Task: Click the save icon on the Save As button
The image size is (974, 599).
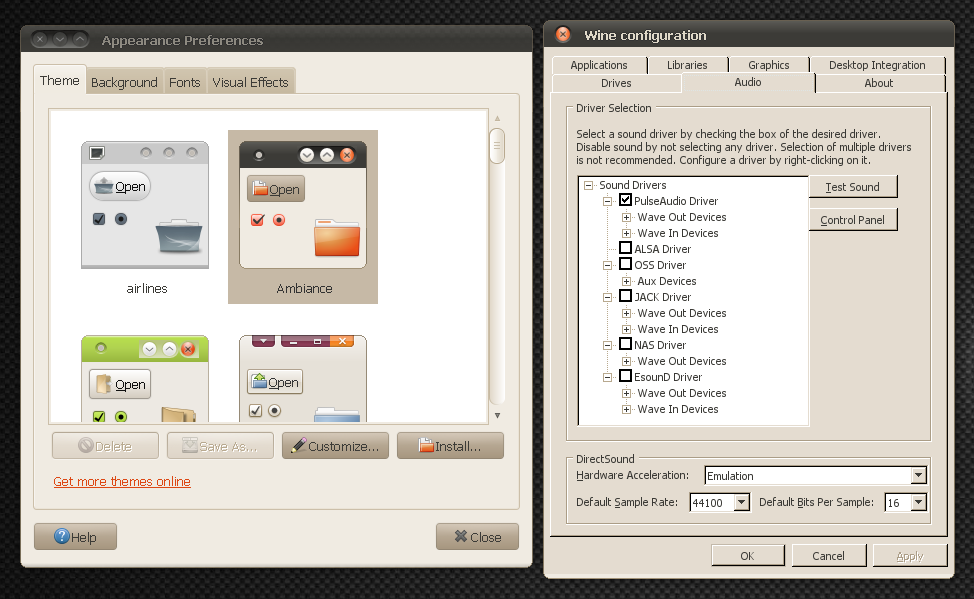Action: tap(190, 445)
